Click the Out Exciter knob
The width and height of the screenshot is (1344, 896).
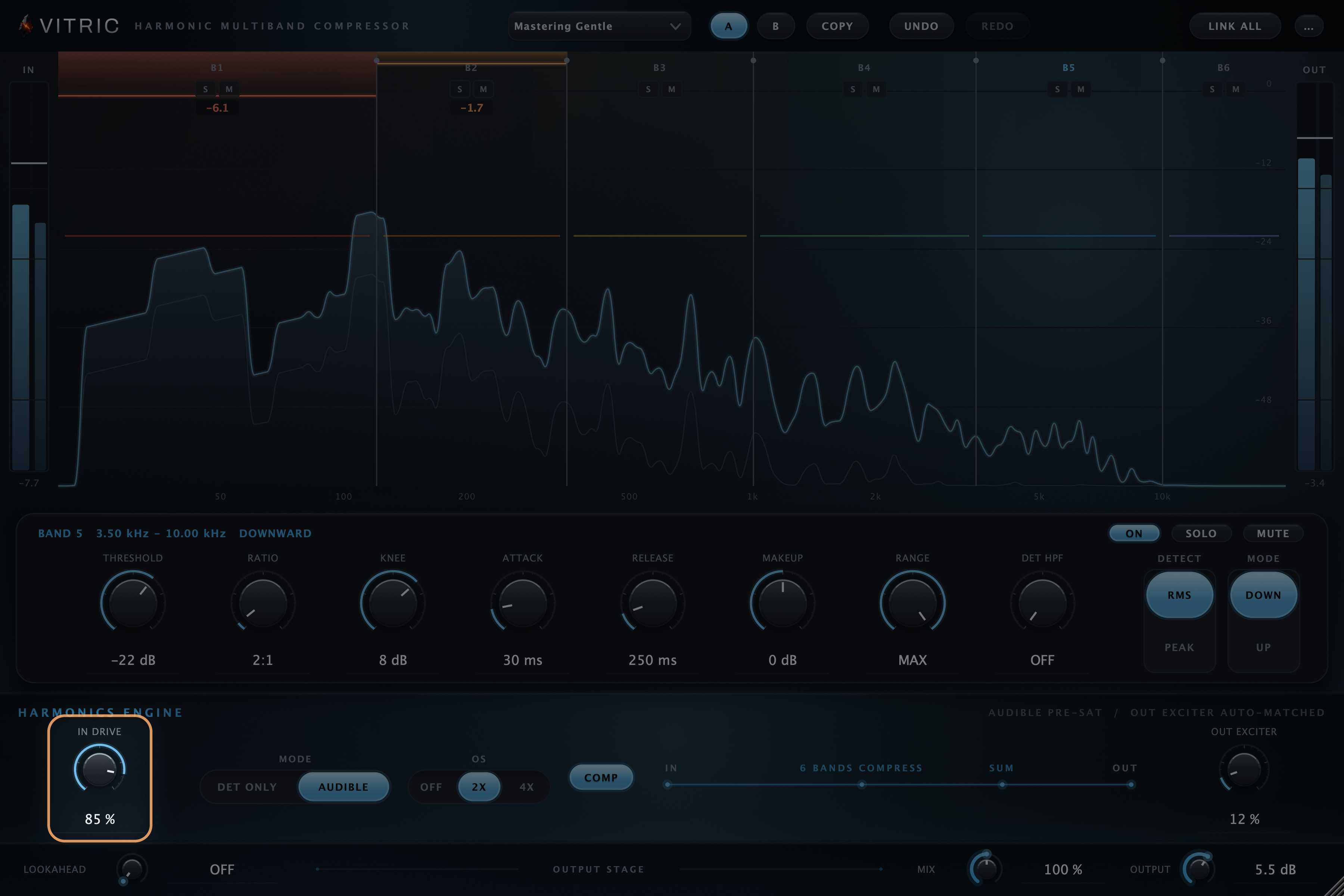pos(1244,769)
